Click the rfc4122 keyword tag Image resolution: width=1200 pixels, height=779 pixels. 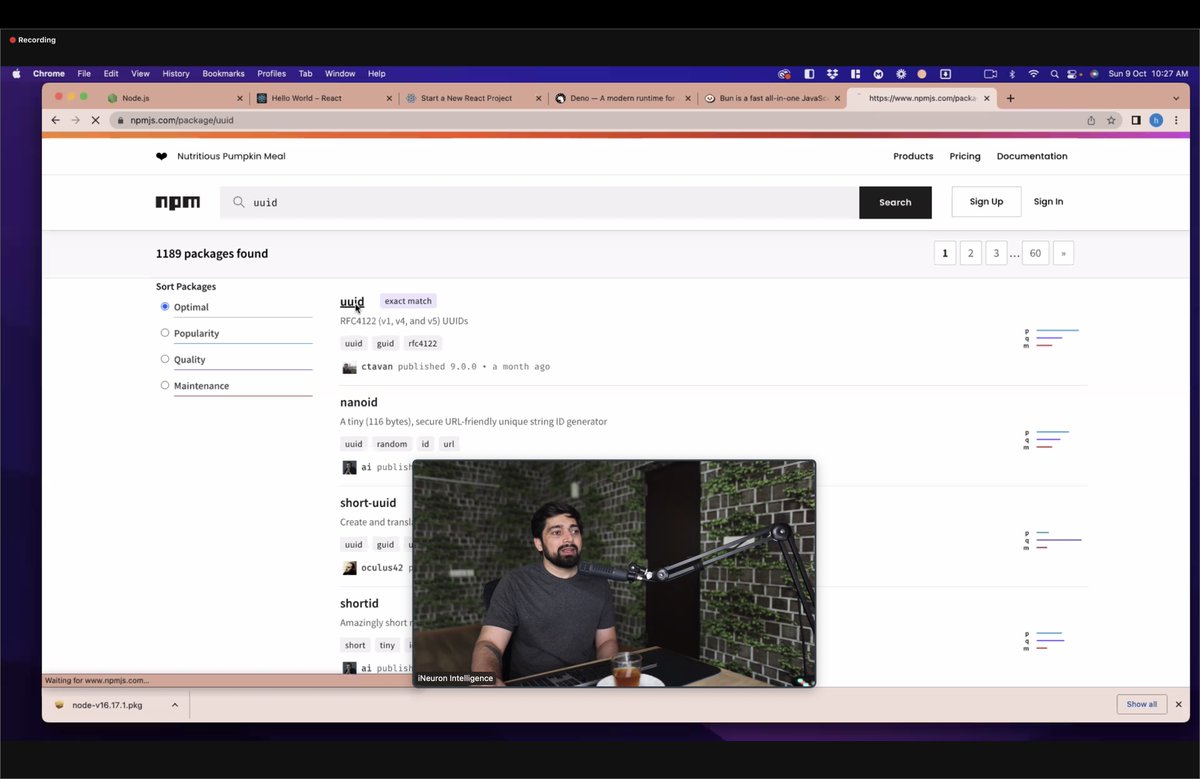click(422, 344)
